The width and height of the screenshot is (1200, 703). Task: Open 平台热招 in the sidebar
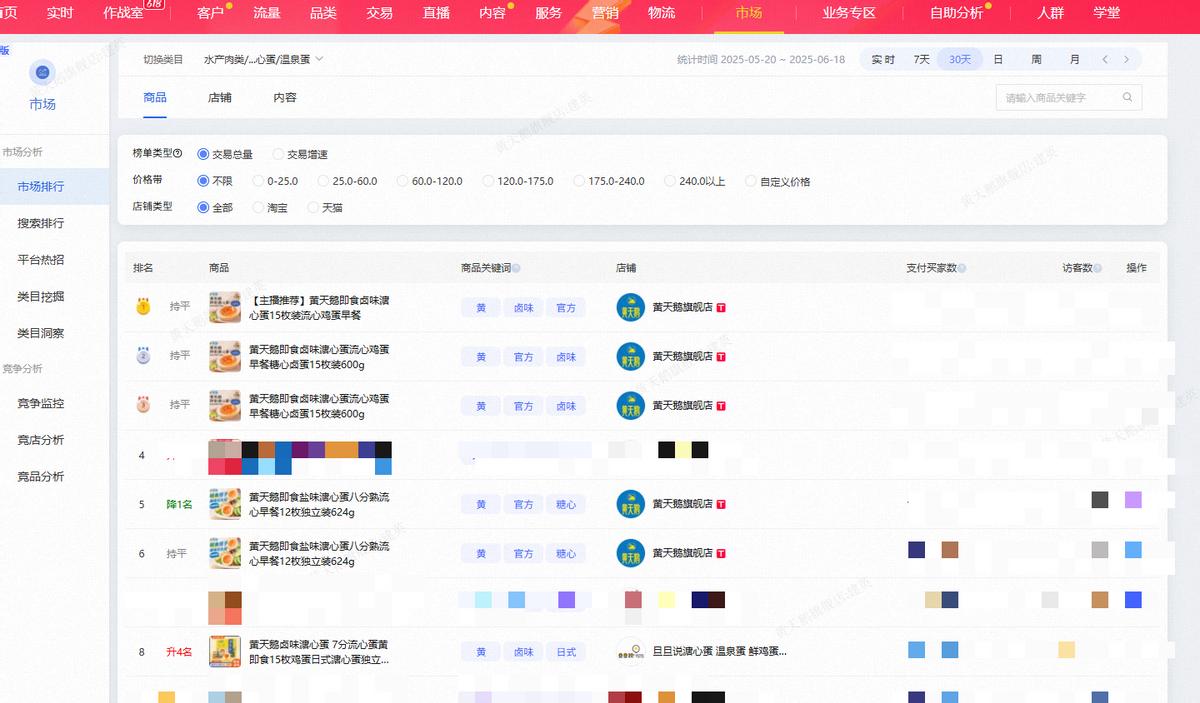(41, 260)
